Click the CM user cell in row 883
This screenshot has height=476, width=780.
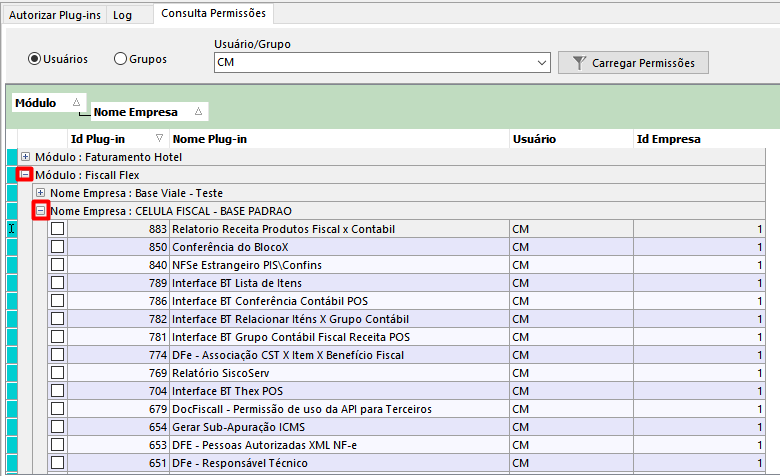point(571,229)
